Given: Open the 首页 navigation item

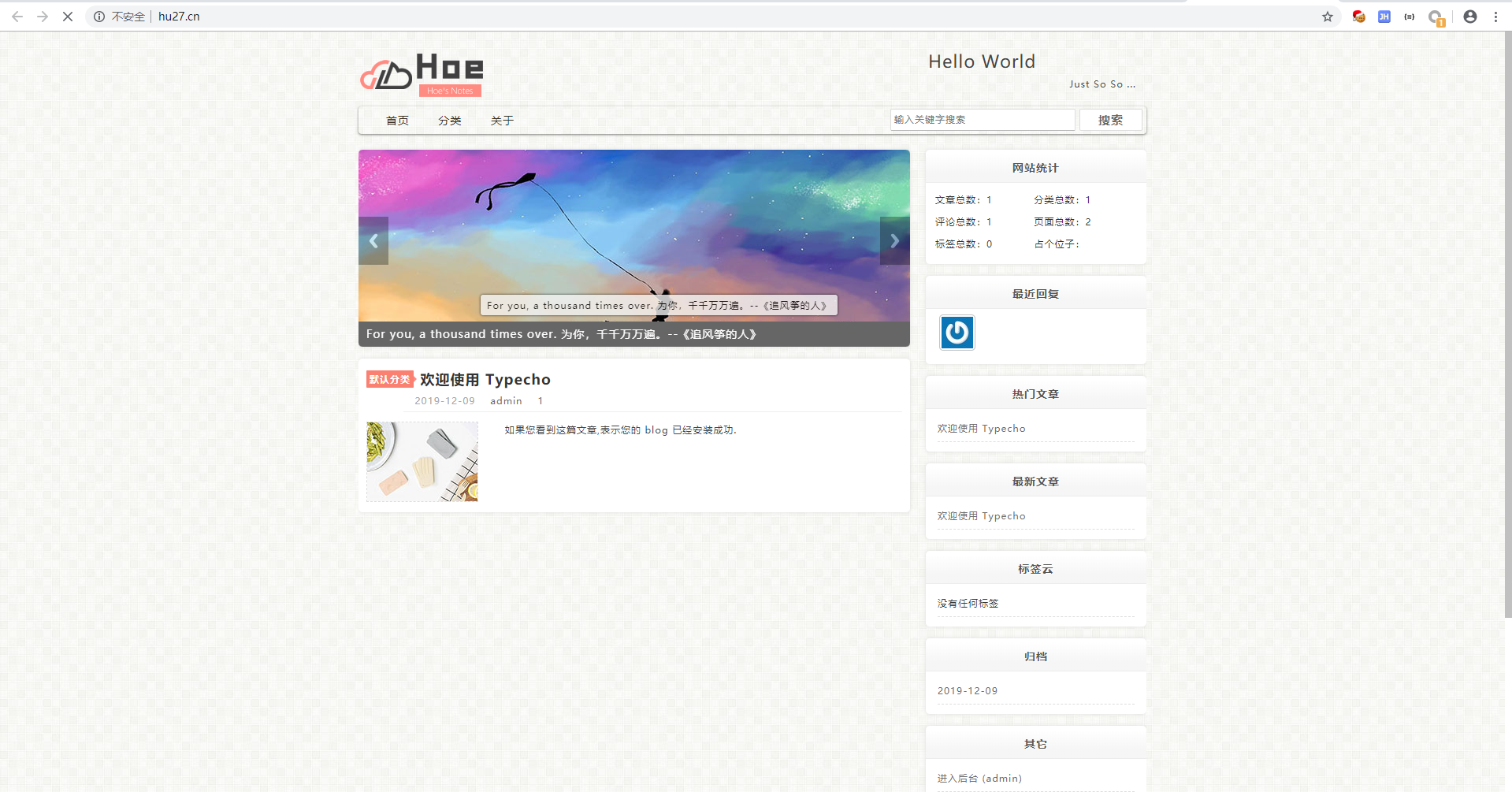Looking at the screenshot, I should (x=397, y=121).
